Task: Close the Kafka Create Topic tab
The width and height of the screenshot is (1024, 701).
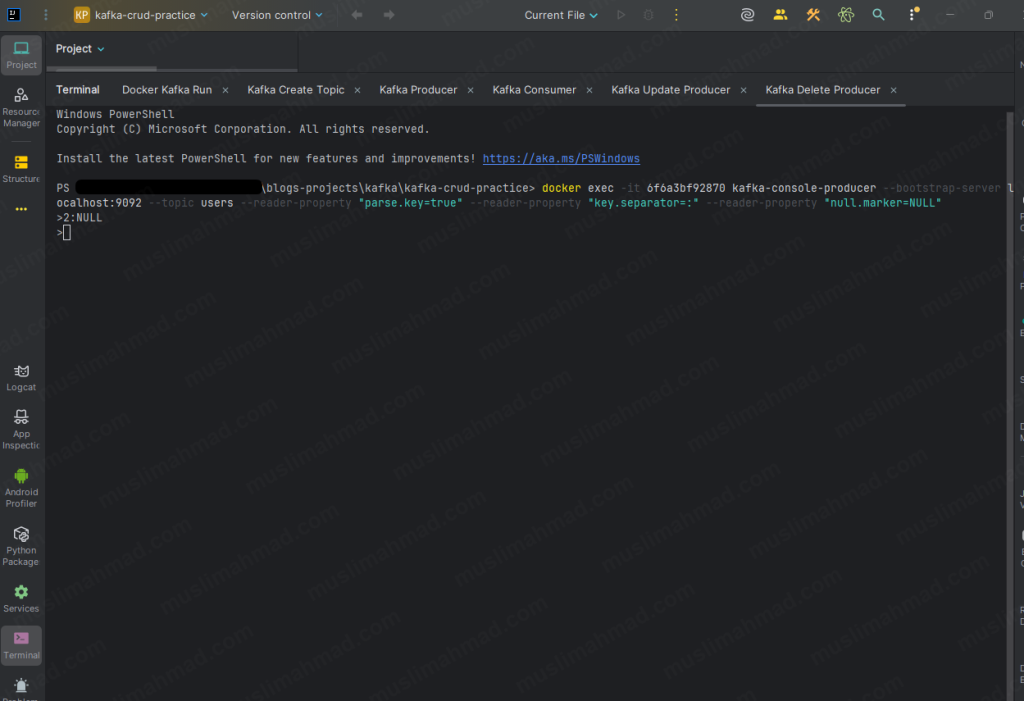Action: coord(357,90)
